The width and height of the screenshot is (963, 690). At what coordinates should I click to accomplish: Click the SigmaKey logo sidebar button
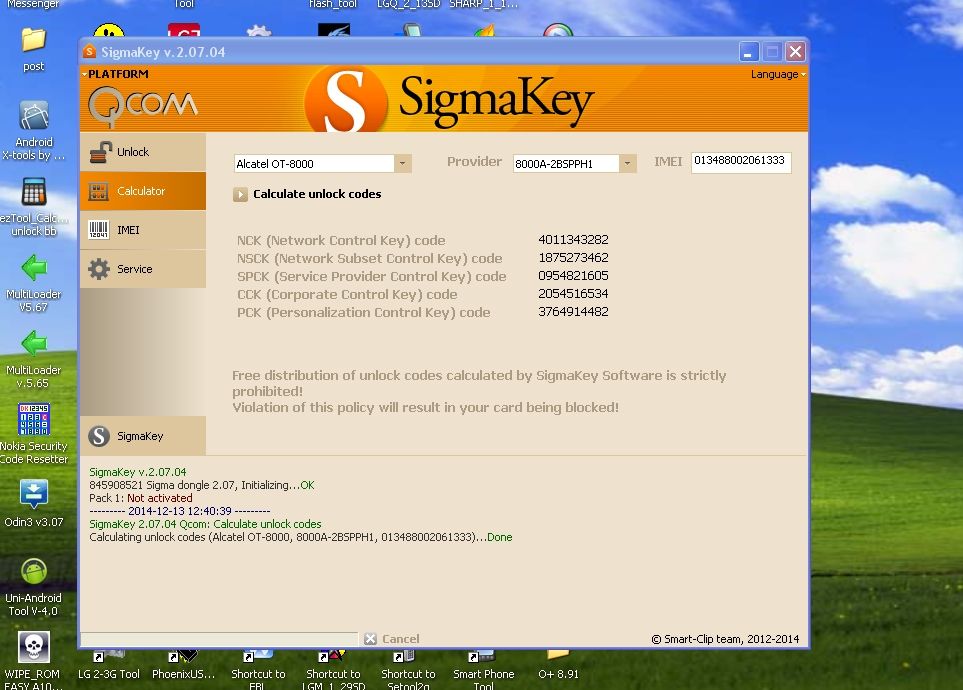[142, 436]
